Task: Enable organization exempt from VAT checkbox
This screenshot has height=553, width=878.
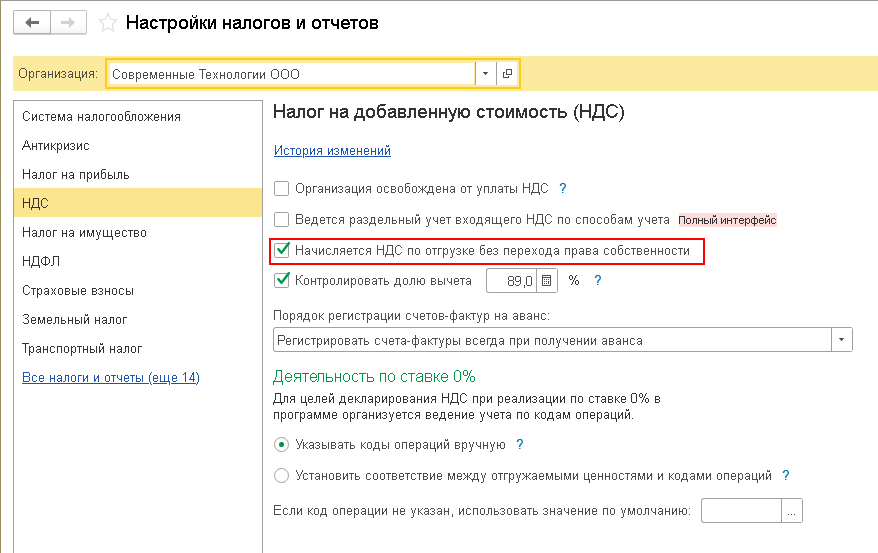Action: [282, 188]
